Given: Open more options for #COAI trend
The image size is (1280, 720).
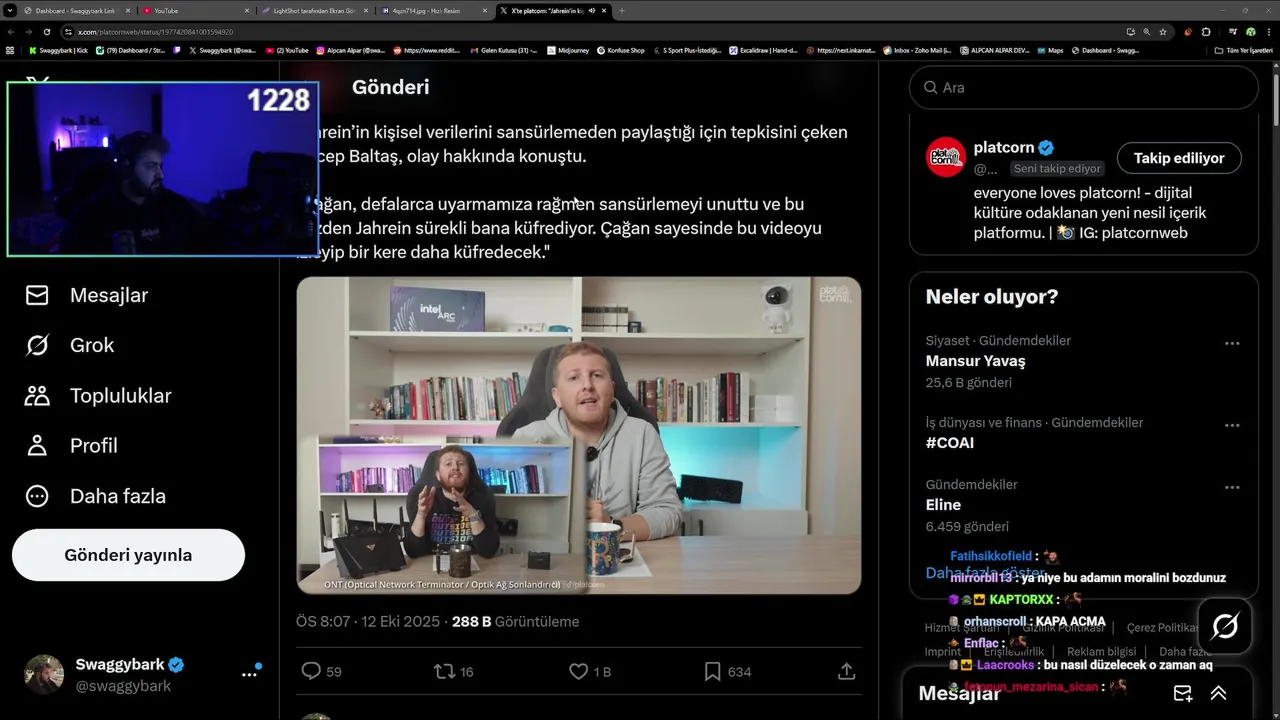Looking at the screenshot, I should (x=1232, y=425).
